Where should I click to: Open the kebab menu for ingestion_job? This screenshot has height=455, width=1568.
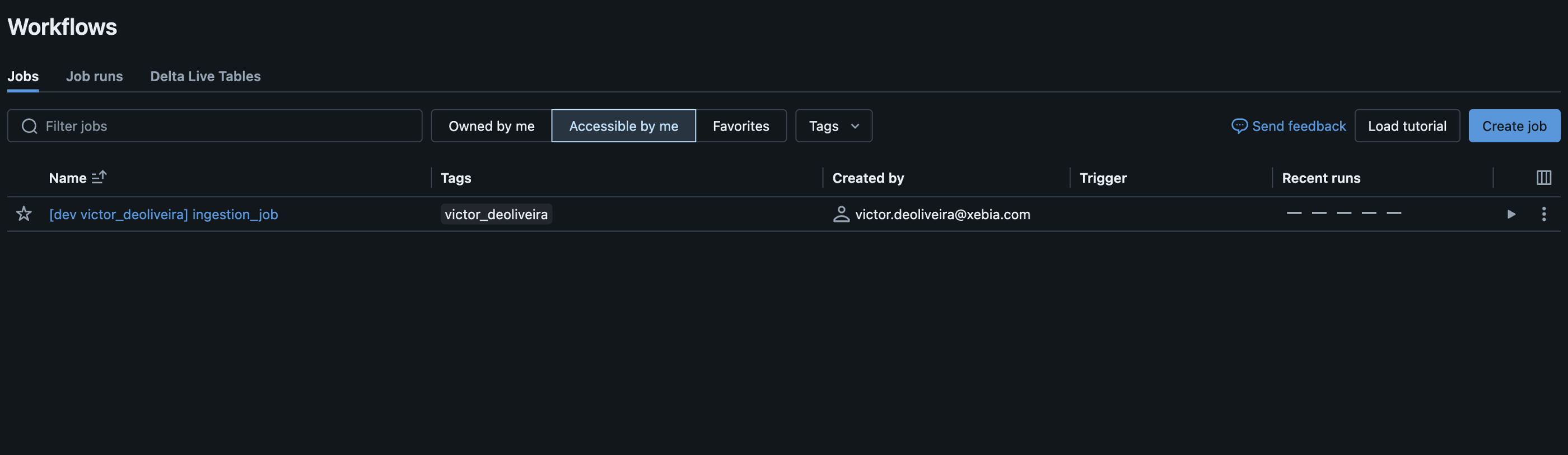tap(1543, 214)
